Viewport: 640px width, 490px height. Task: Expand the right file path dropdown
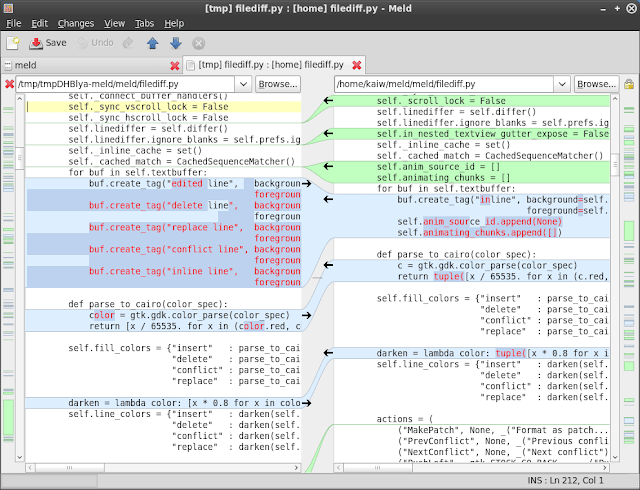coord(562,84)
